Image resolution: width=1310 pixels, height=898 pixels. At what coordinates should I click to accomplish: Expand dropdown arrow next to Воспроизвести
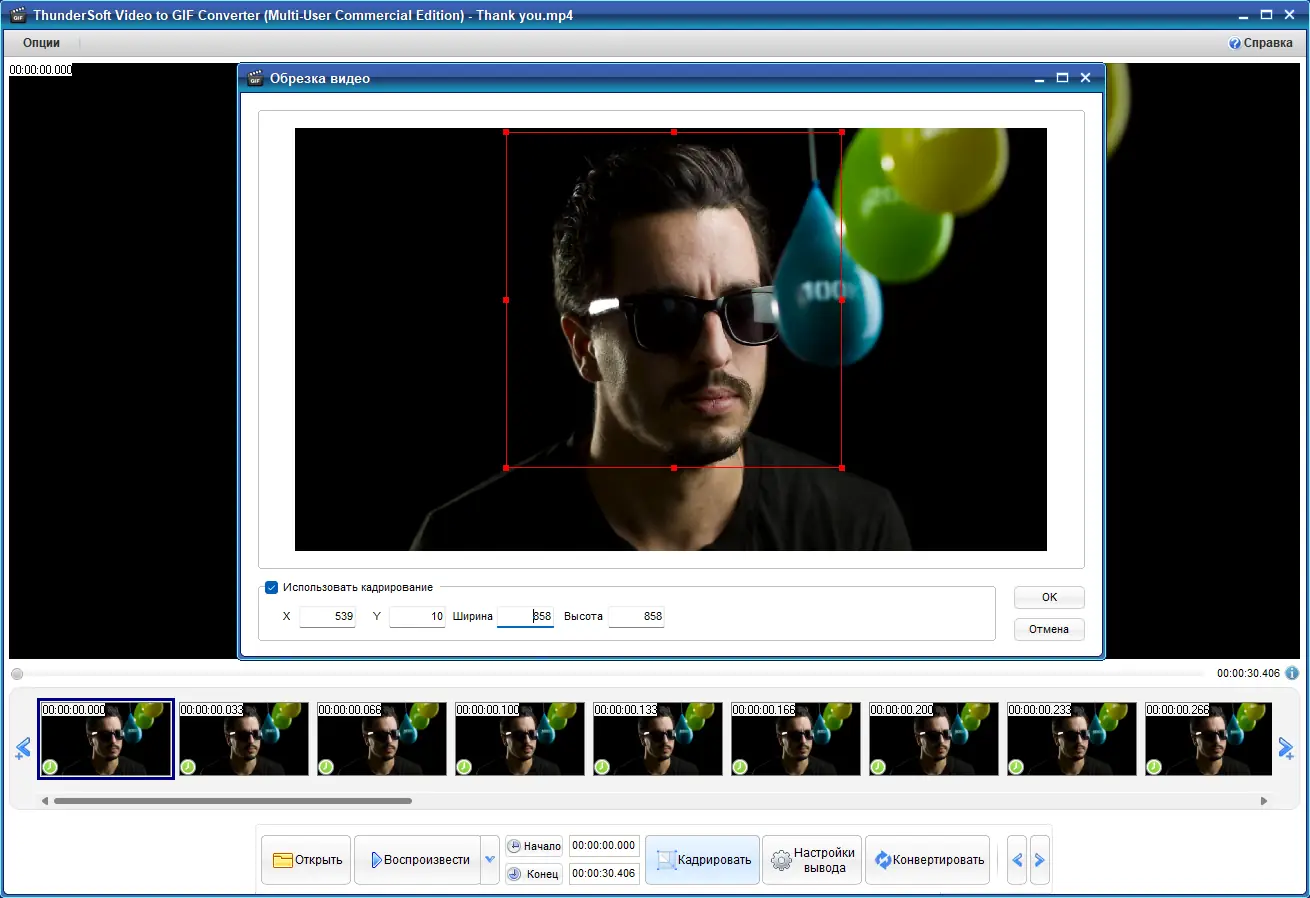click(x=490, y=860)
